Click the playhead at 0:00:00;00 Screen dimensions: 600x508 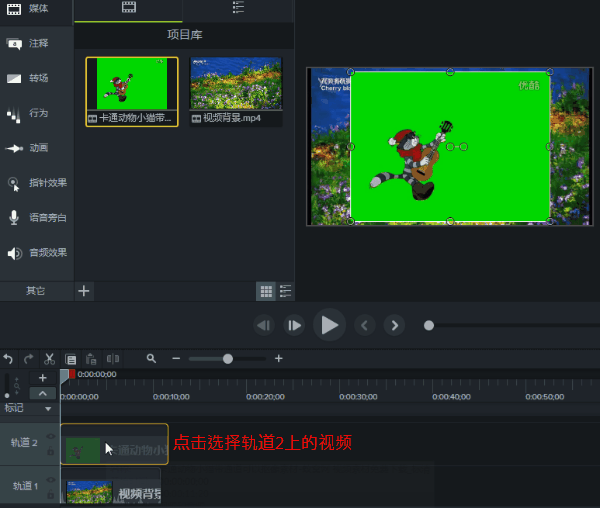coord(65,375)
